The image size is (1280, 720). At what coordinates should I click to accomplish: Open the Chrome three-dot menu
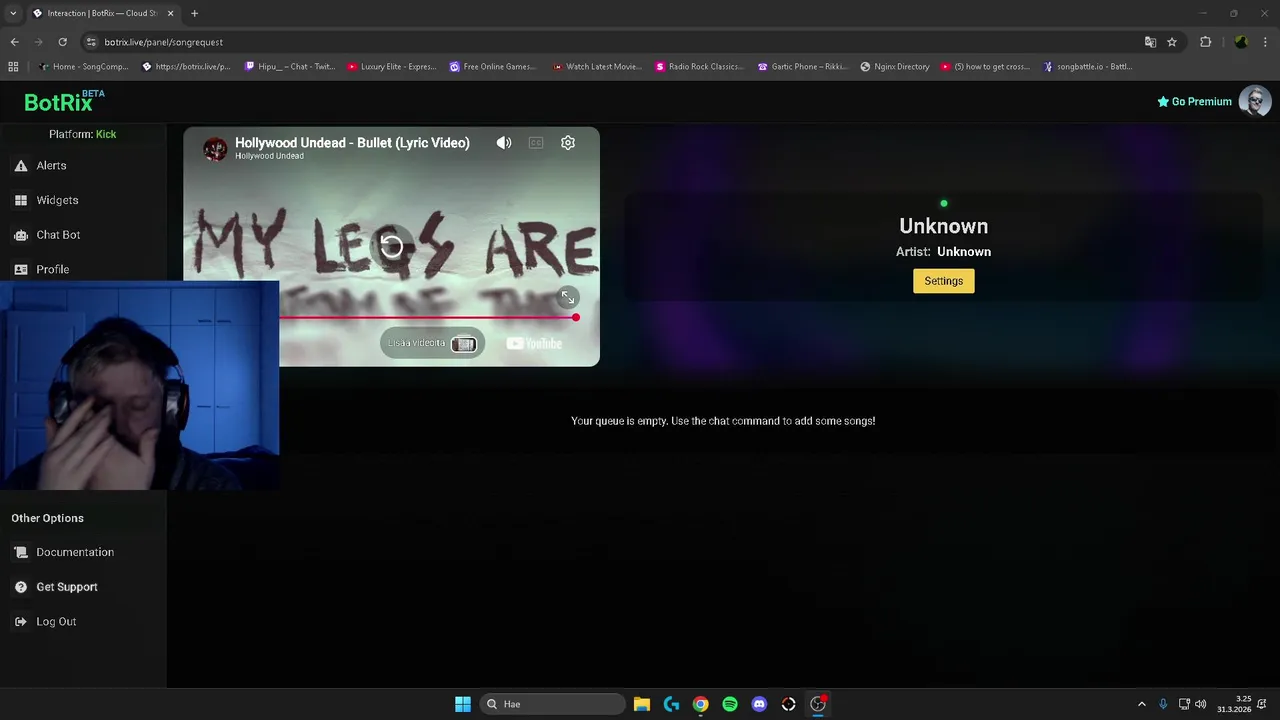pyautogui.click(x=1266, y=42)
